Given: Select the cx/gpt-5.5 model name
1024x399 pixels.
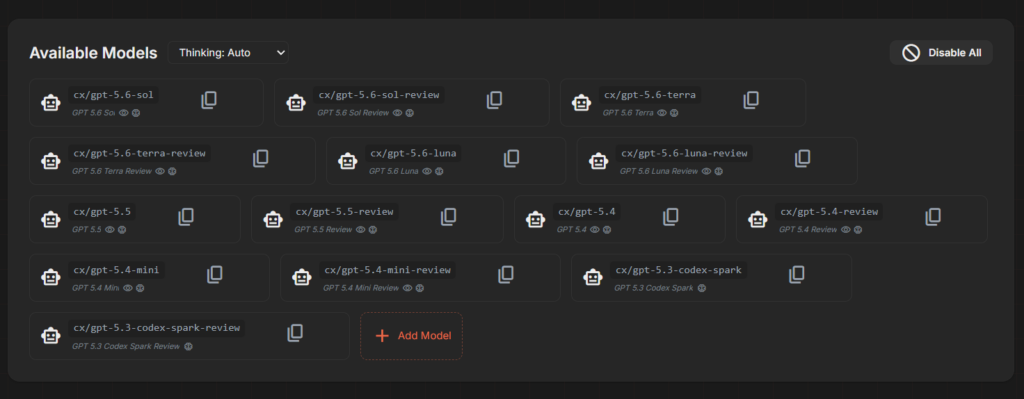Looking at the screenshot, I should 103,212.
